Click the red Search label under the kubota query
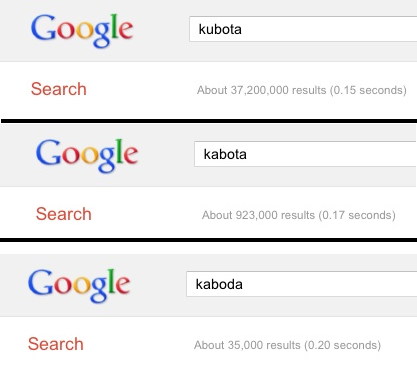The image size is (417, 366). (59, 89)
